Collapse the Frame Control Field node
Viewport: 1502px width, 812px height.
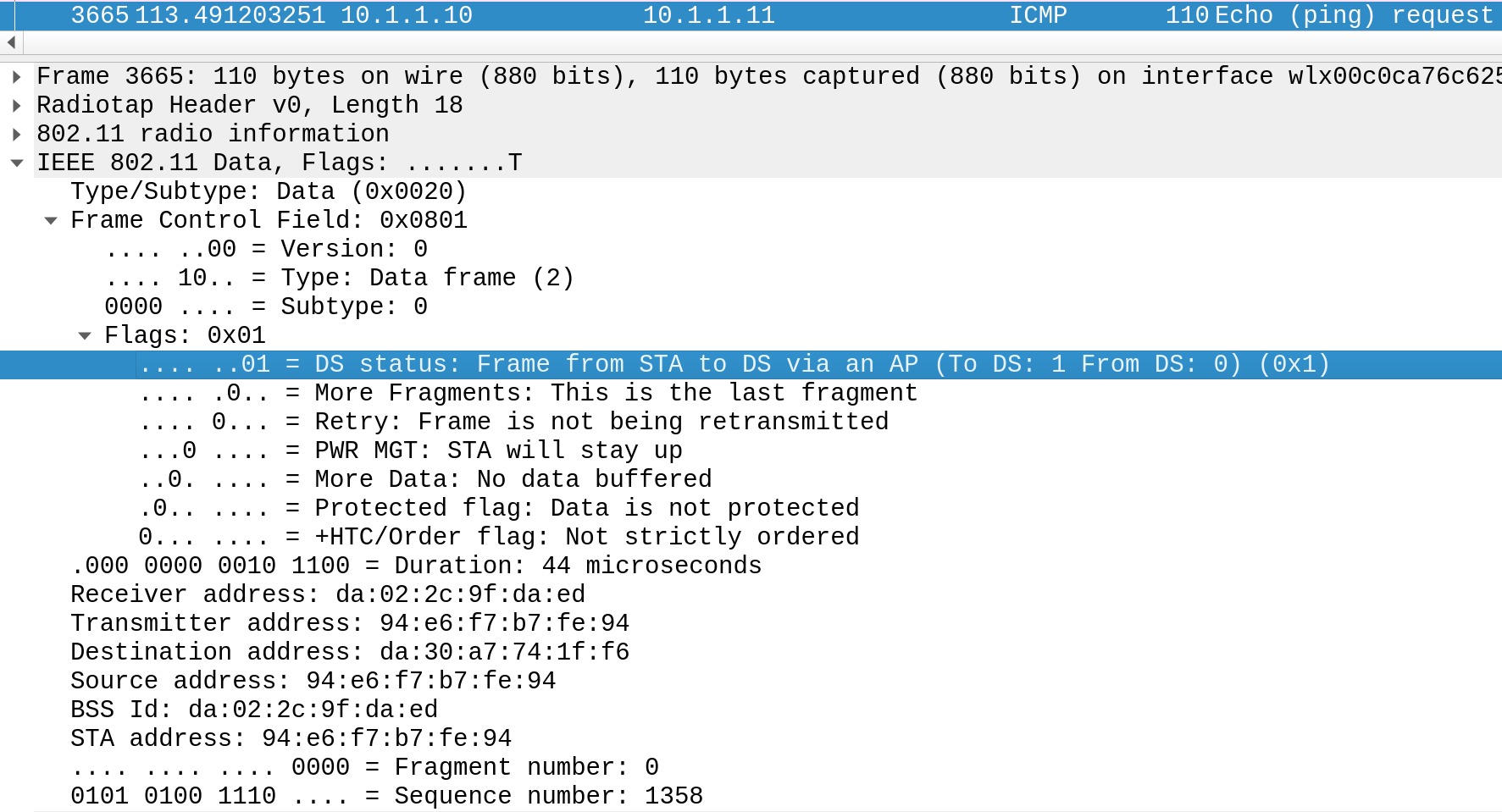(51, 220)
